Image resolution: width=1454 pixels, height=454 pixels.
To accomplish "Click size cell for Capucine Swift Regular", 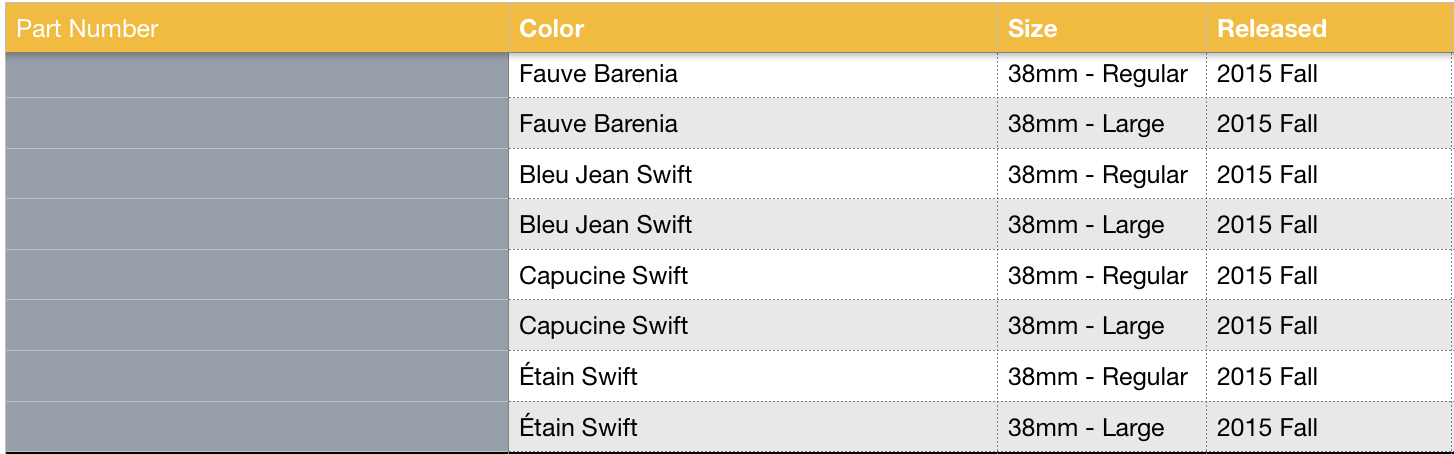I will click(1102, 275).
